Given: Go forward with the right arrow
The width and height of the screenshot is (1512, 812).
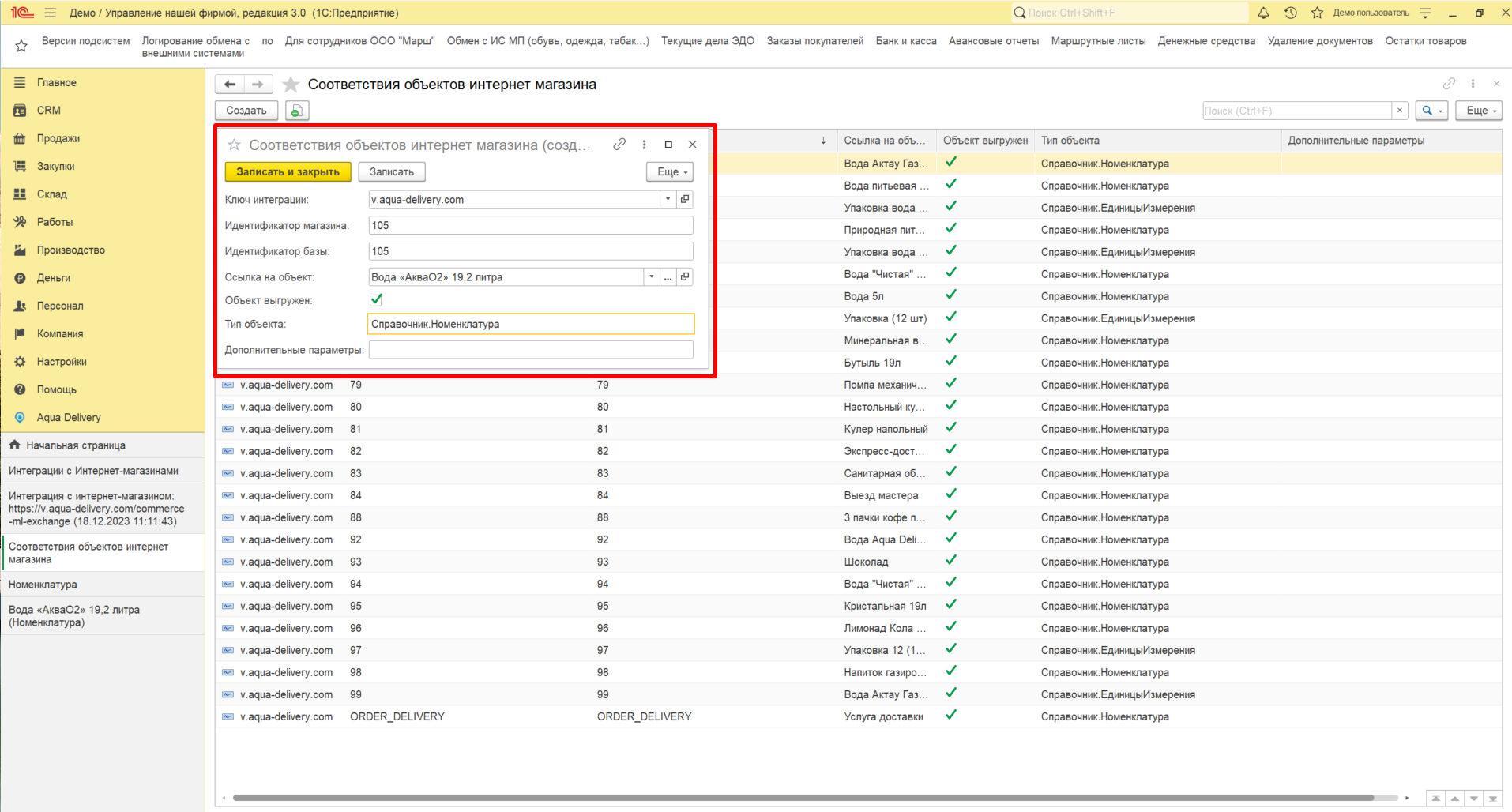Looking at the screenshot, I should 258,85.
